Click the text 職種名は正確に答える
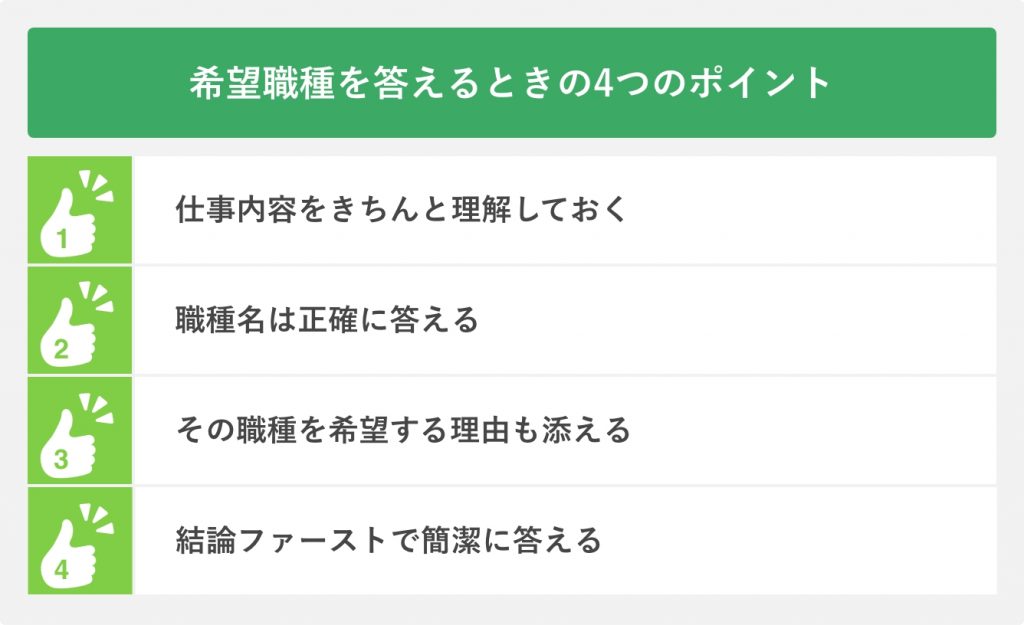The image size is (1024, 625). [x=327, y=321]
